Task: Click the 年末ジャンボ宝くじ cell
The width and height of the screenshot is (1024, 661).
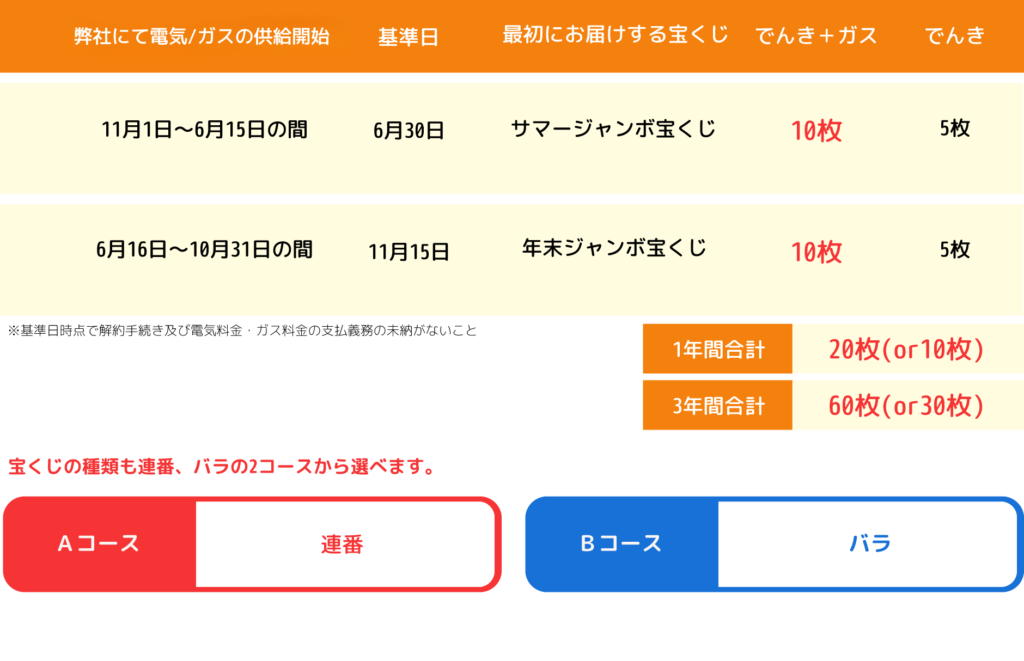Action: point(614,248)
